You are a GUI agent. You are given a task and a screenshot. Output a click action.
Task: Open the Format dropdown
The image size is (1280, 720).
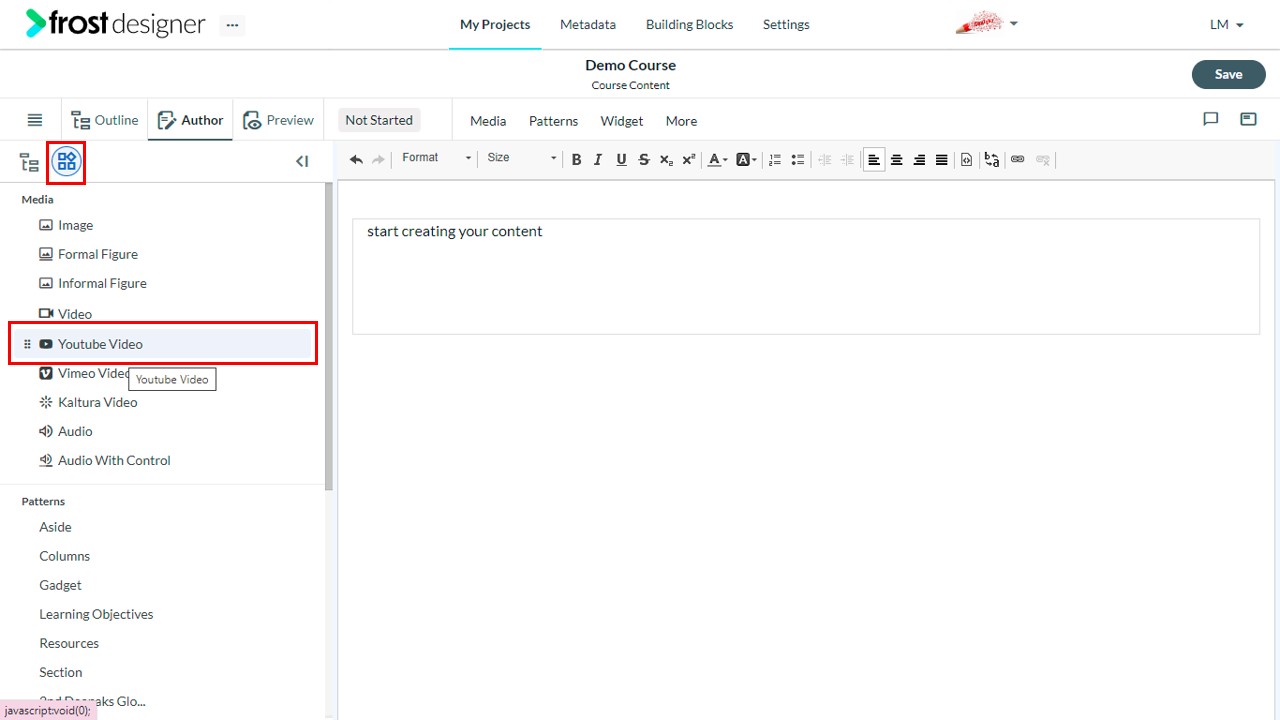click(x=436, y=158)
